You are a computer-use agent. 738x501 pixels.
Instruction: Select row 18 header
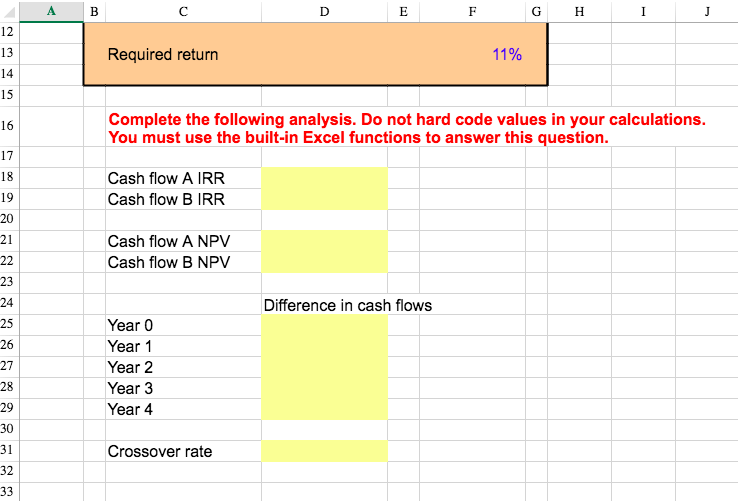coord(9,177)
